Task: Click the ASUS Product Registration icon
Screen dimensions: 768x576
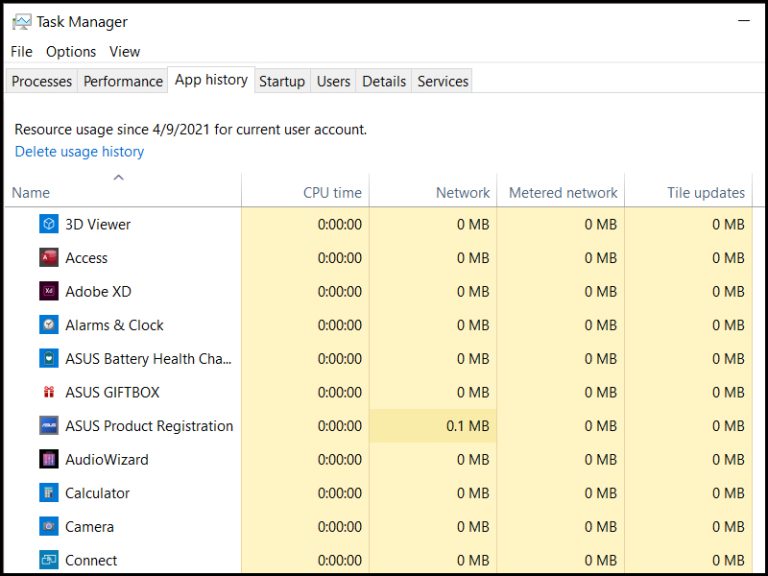Action: click(x=48, y=426)
